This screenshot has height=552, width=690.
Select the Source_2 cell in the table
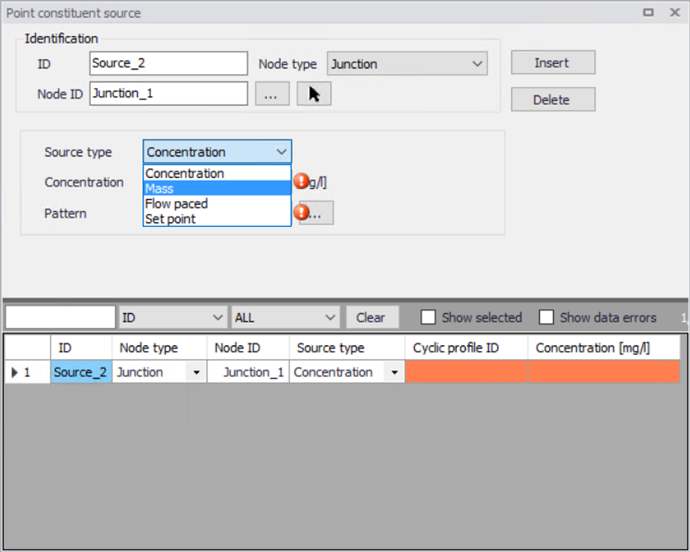[81, 372]
